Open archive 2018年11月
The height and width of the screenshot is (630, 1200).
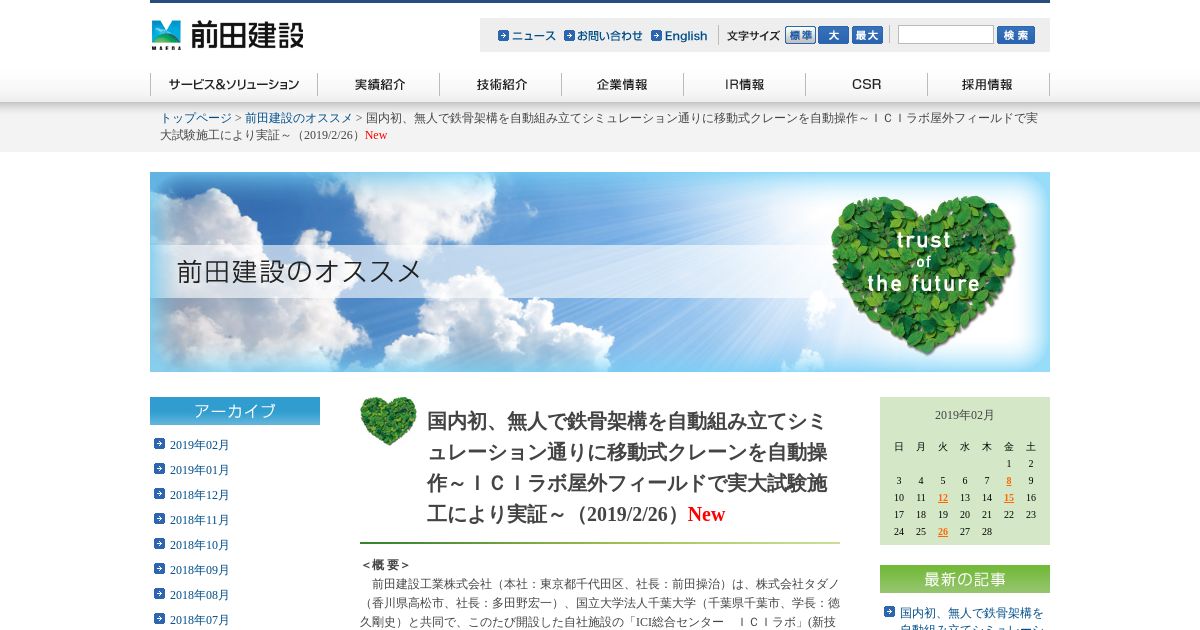[x=200, y=520]
